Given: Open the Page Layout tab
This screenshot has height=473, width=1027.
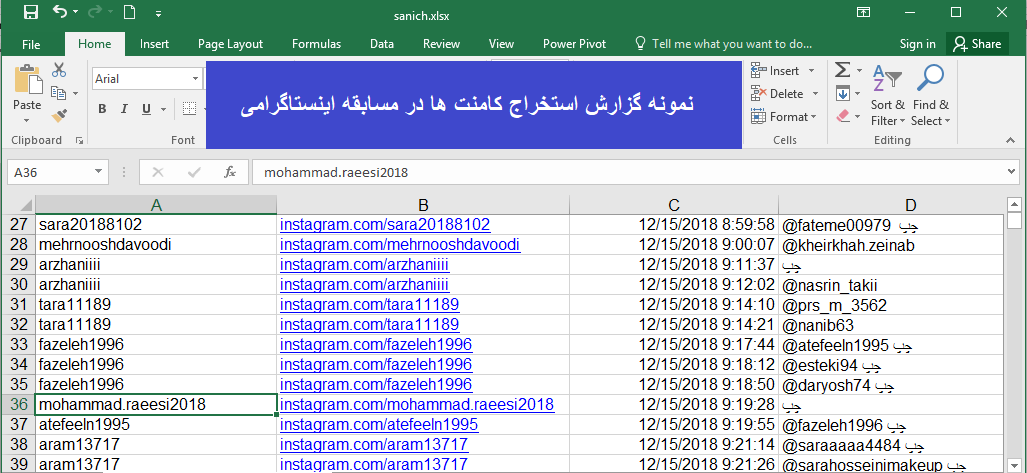Looking at the screenshot, I should 230,44.
